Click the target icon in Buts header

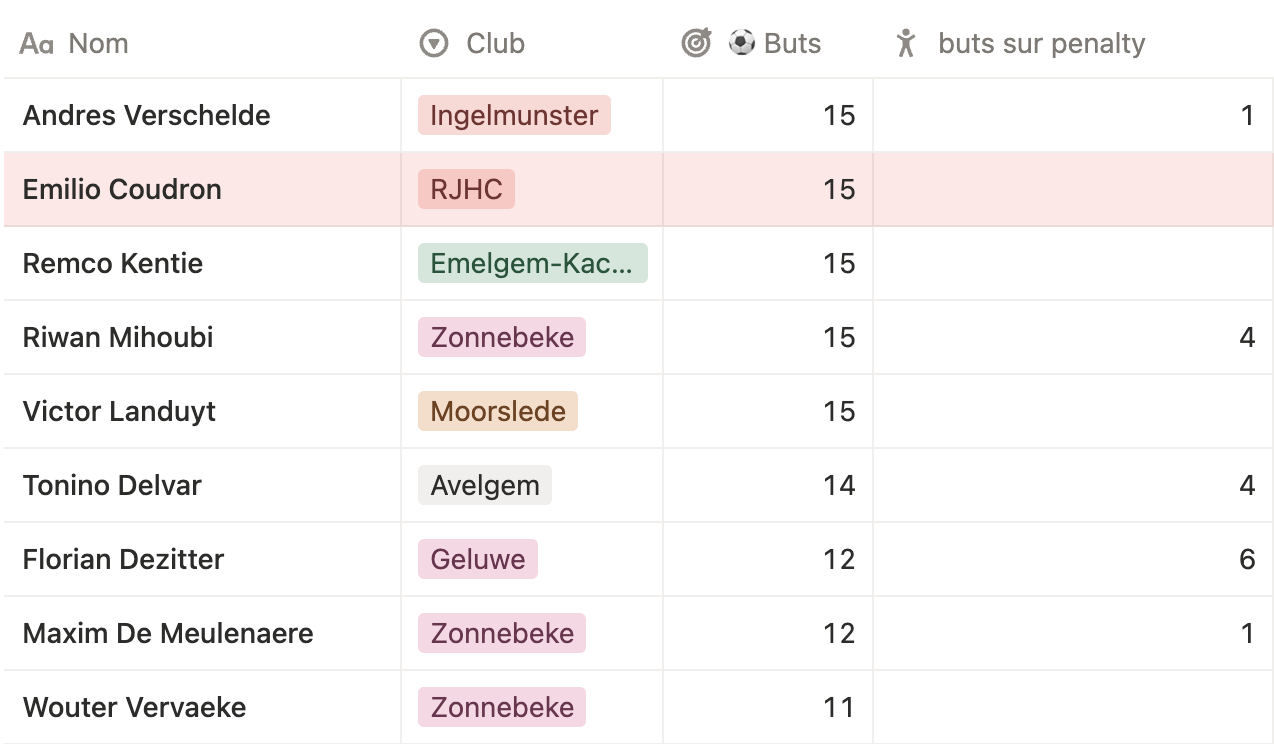tap(696, 43)
